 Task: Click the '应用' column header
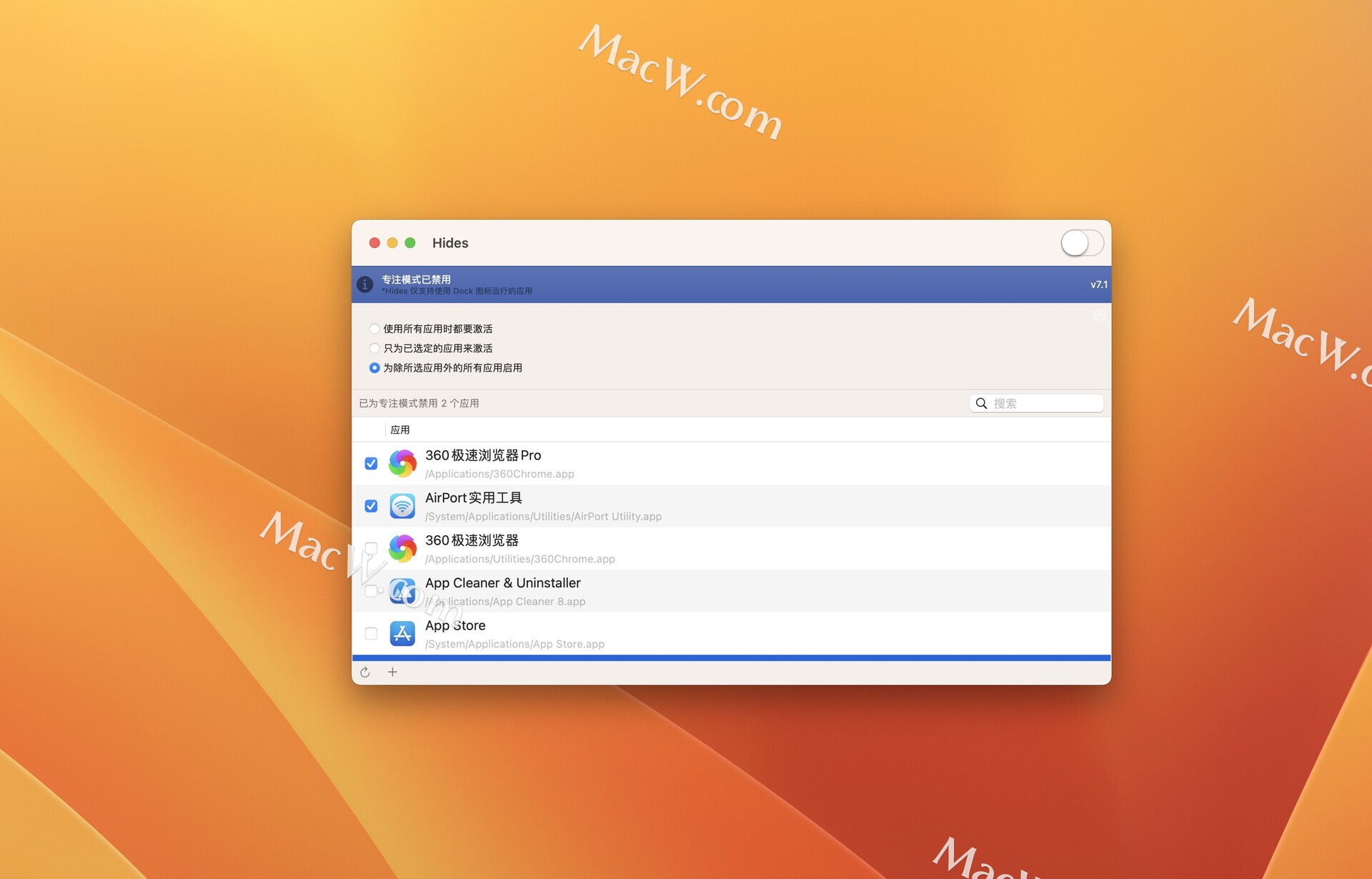pos(400,429)
